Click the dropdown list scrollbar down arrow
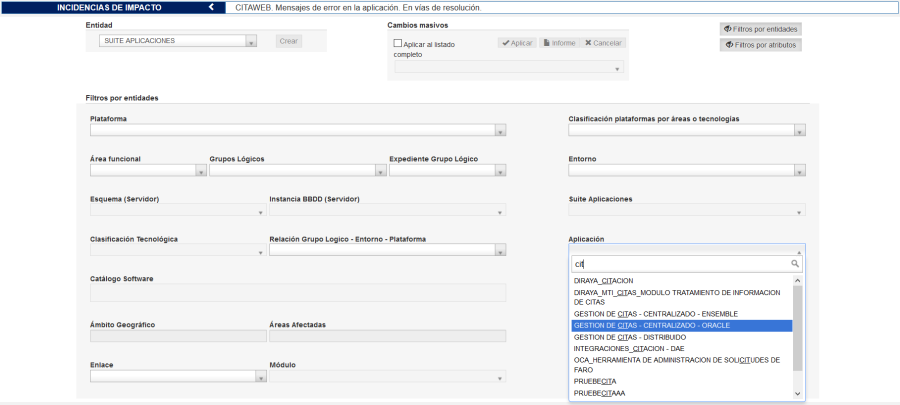Image resolution: width=900 pixels, height=405 pixels. pyautogui.click(x=797, y=394)
